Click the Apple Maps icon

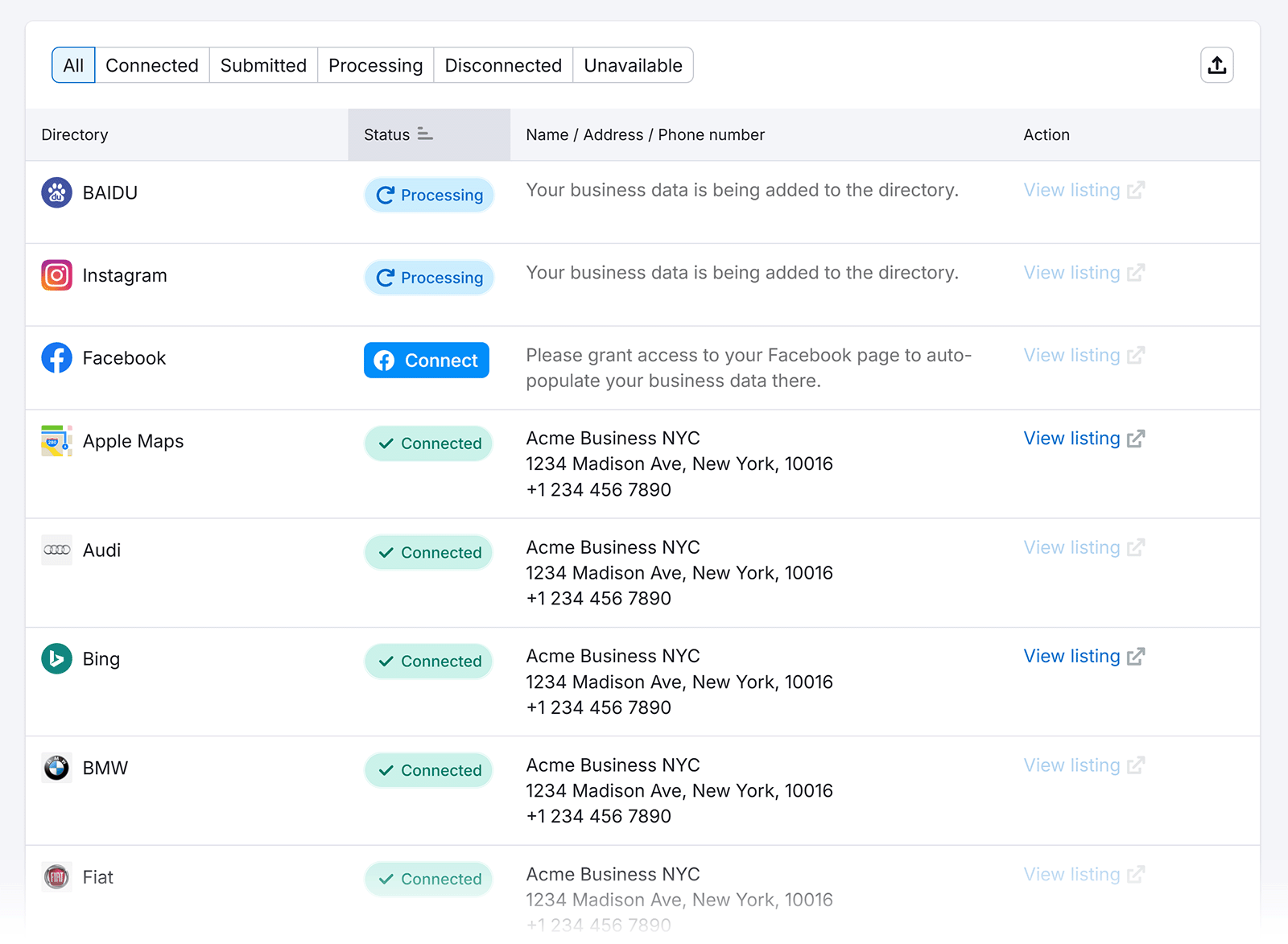point(56,441)
